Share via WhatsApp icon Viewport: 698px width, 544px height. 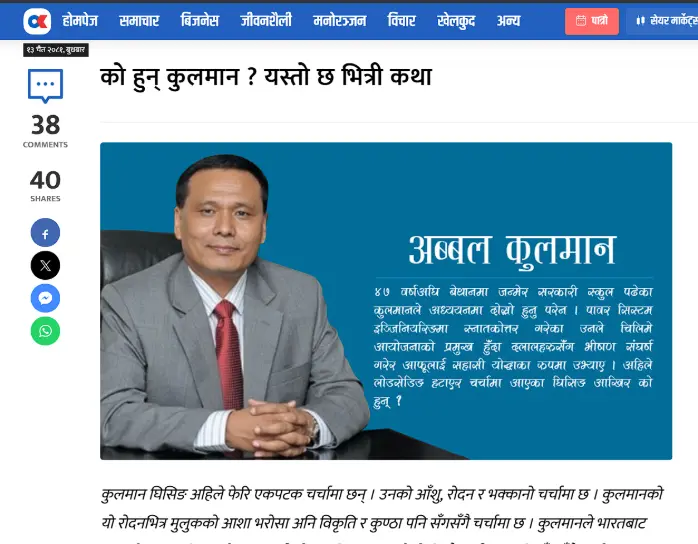click(45, 331)
